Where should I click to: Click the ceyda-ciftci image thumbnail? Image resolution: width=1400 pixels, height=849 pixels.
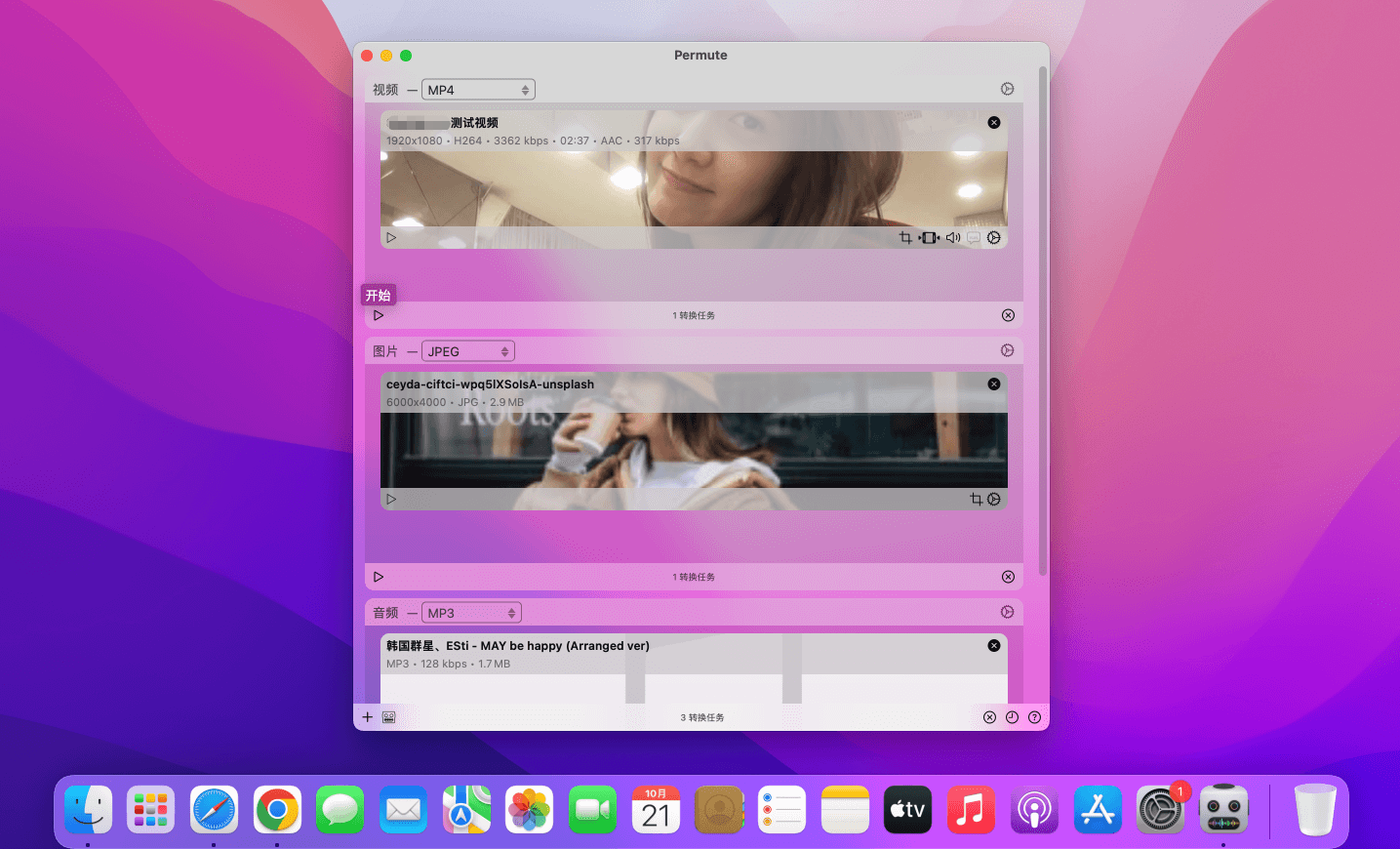pyautogui.click(x=693, y=449)
